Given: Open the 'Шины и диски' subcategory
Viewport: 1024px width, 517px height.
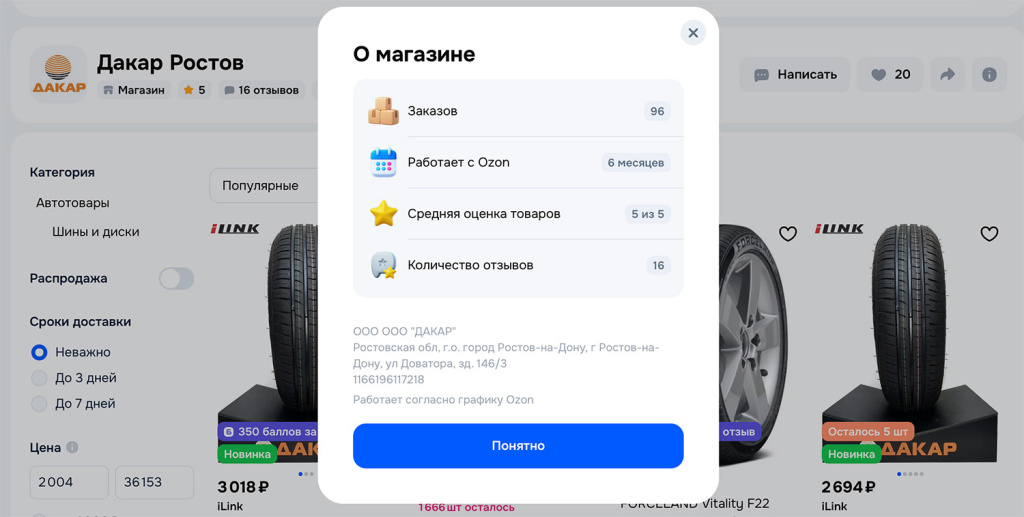Looking at the screenshot, I should 95,232.
